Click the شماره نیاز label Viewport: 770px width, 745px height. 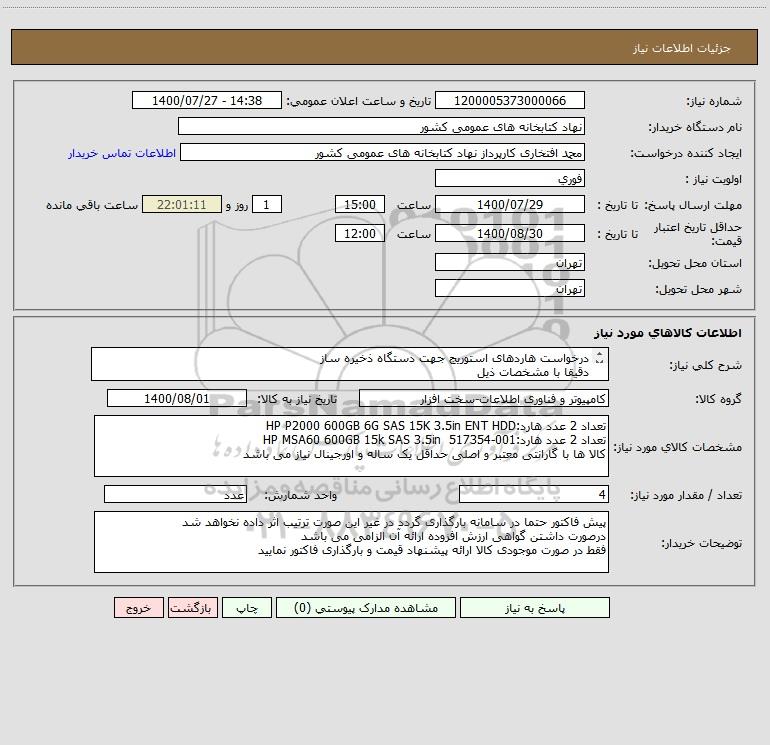pos(714,101)
